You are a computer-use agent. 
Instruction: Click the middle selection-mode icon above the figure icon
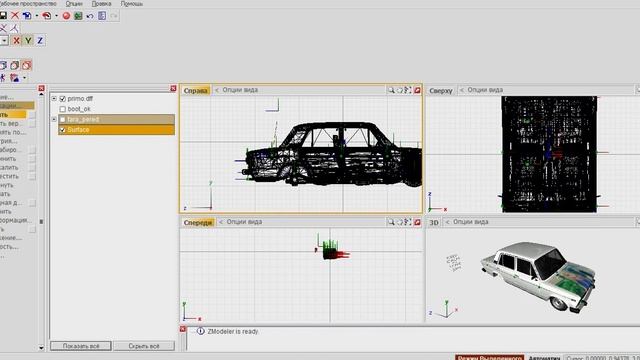pyautogui.click(x=15, y=65)
